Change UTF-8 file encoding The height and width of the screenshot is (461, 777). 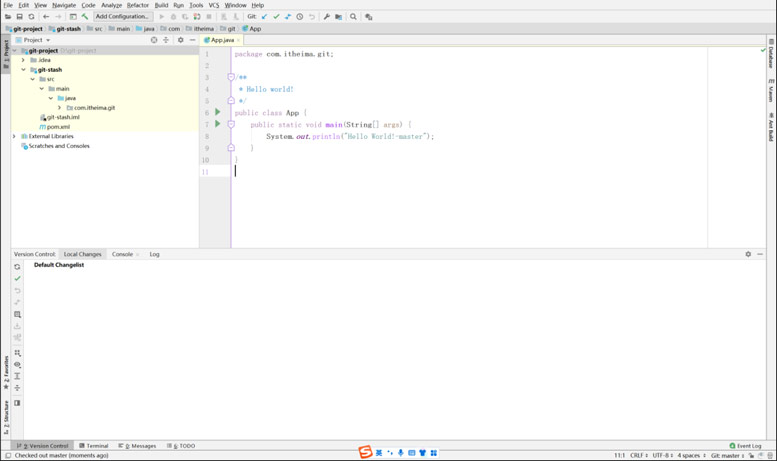pos(663,455)
